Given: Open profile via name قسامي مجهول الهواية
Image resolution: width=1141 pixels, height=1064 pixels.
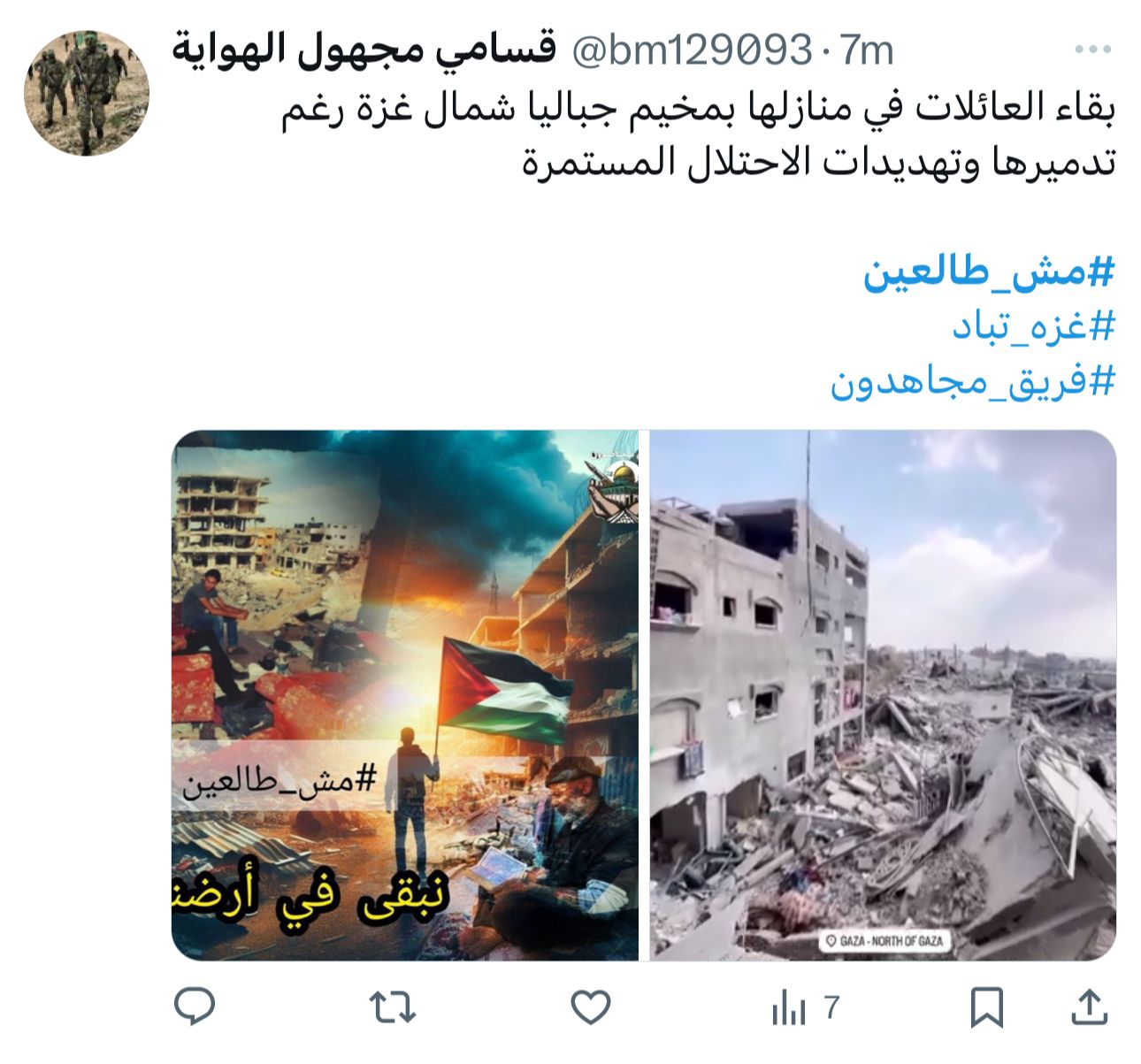Looking at the screenshot, I should coord(364,50).
